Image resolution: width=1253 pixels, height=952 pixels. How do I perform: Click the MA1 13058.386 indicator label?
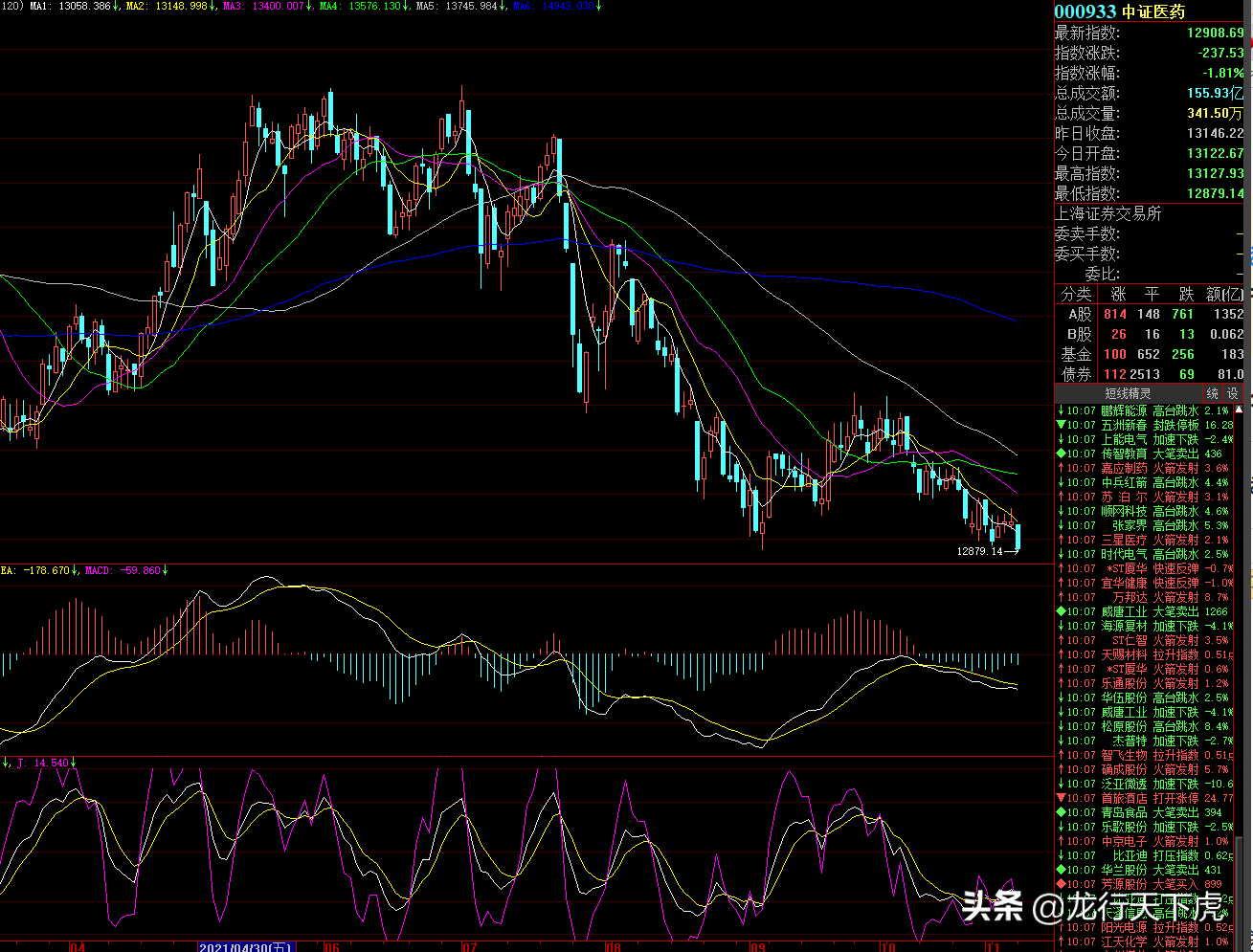pyautogui.click(x=76, y=6)
